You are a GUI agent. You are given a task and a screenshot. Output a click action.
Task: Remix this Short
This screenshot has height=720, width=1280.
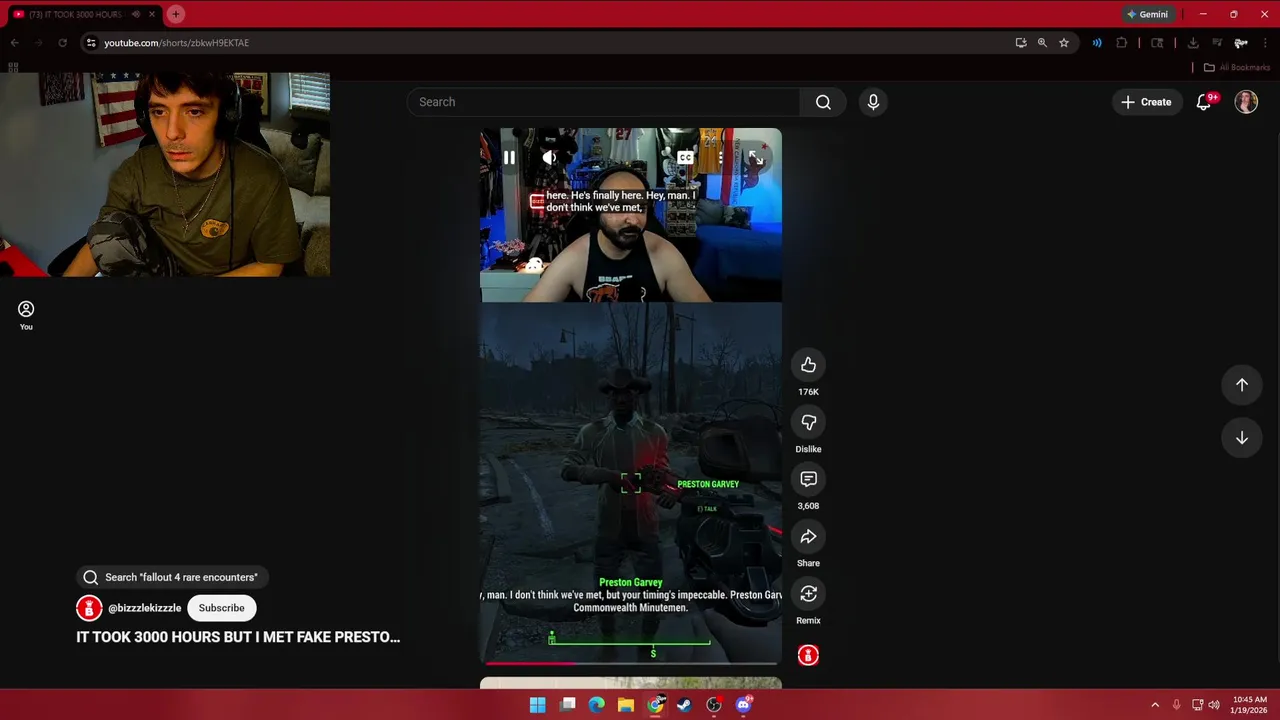[808, 594]
